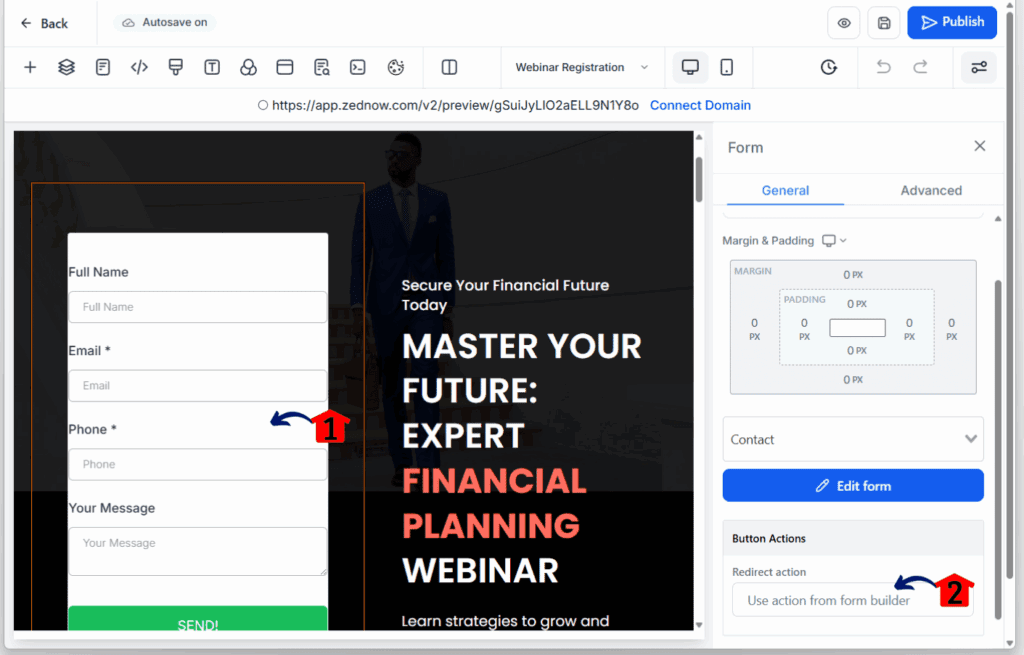Switch to mobile view
Screen dimensions: 1024x655
727,67
